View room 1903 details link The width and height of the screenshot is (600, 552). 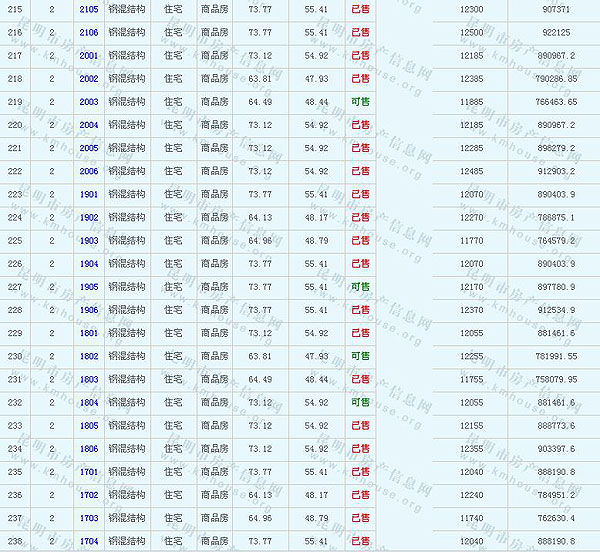[88, 241]
